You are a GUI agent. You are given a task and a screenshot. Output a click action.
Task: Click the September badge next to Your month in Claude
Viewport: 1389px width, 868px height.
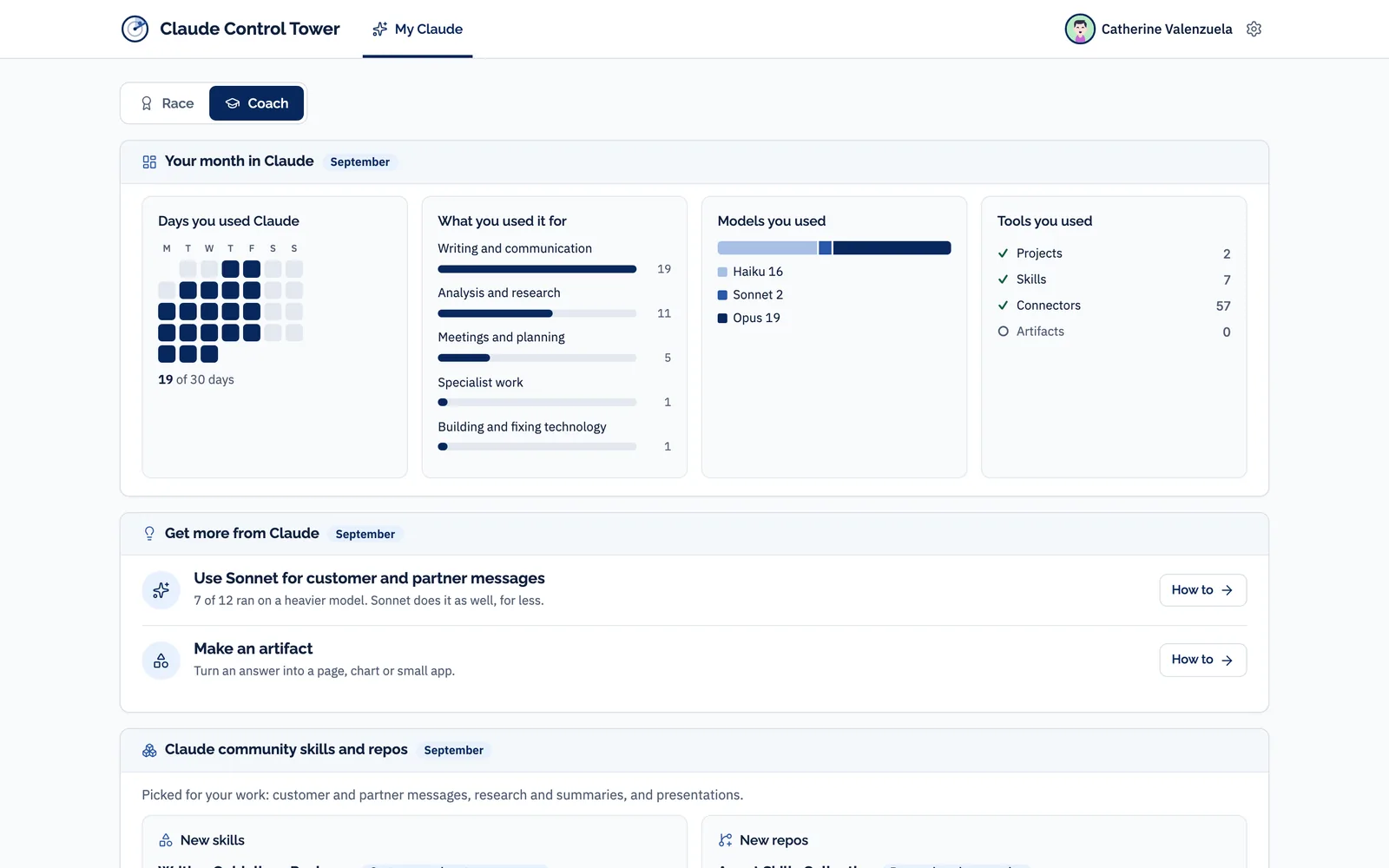pos(360,162)
